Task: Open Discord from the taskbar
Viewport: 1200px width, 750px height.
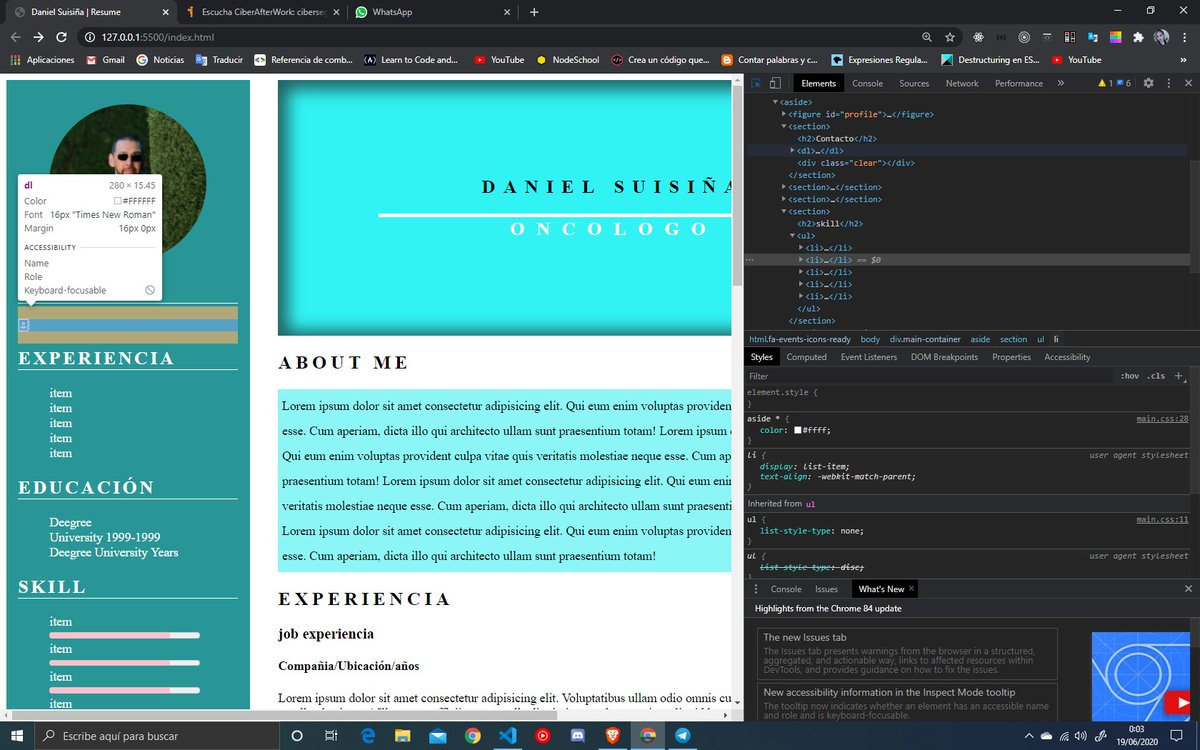Action: (577, 736)
